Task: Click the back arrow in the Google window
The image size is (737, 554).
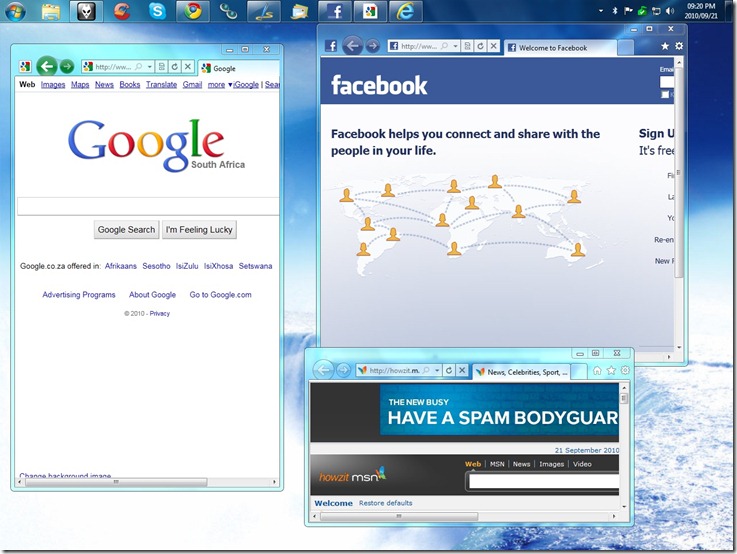Action: 47,67
